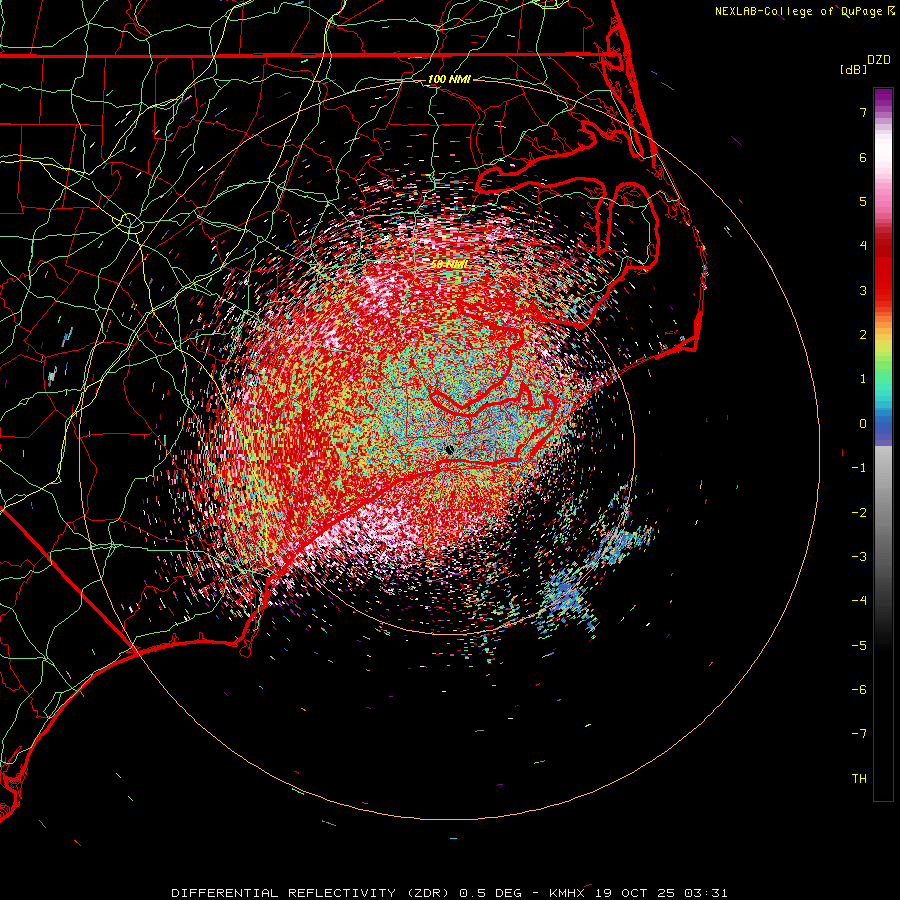Click the radar site marker at echo center
The height and width of the screenshot is (900, 900).
[449, 450]
